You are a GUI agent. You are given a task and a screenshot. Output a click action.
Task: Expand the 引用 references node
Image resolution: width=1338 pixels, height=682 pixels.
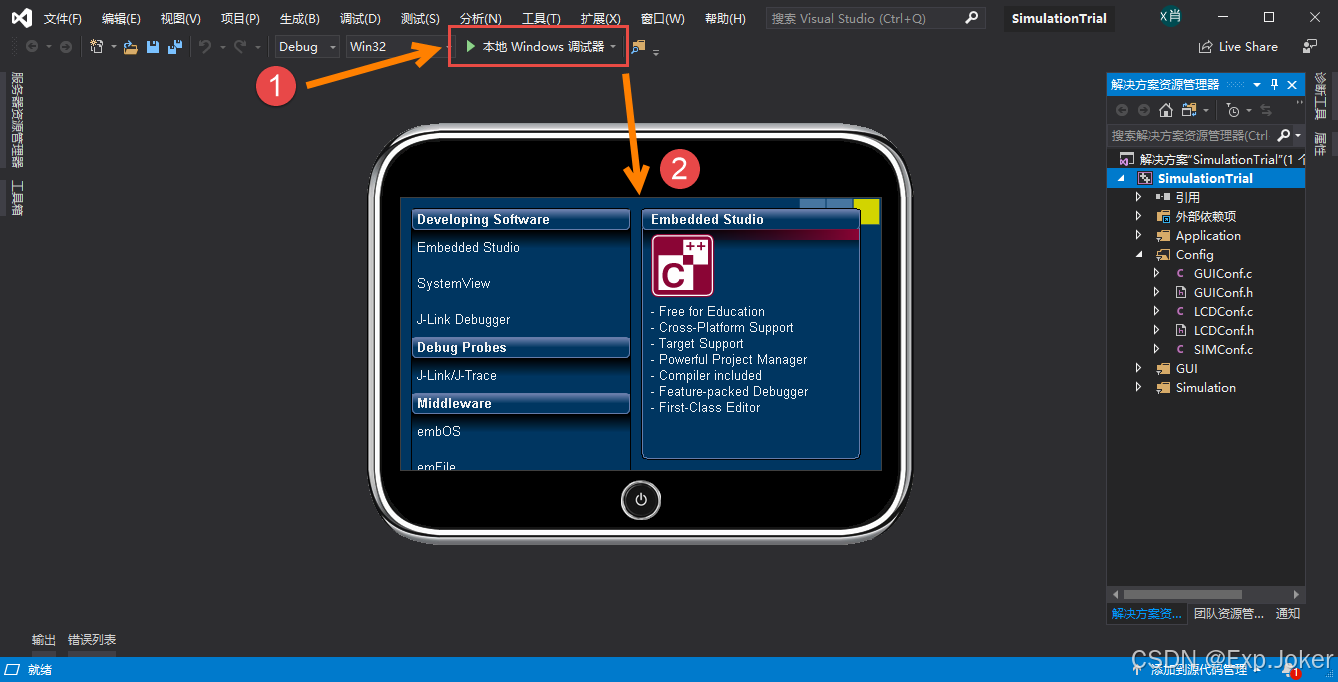1138,198
